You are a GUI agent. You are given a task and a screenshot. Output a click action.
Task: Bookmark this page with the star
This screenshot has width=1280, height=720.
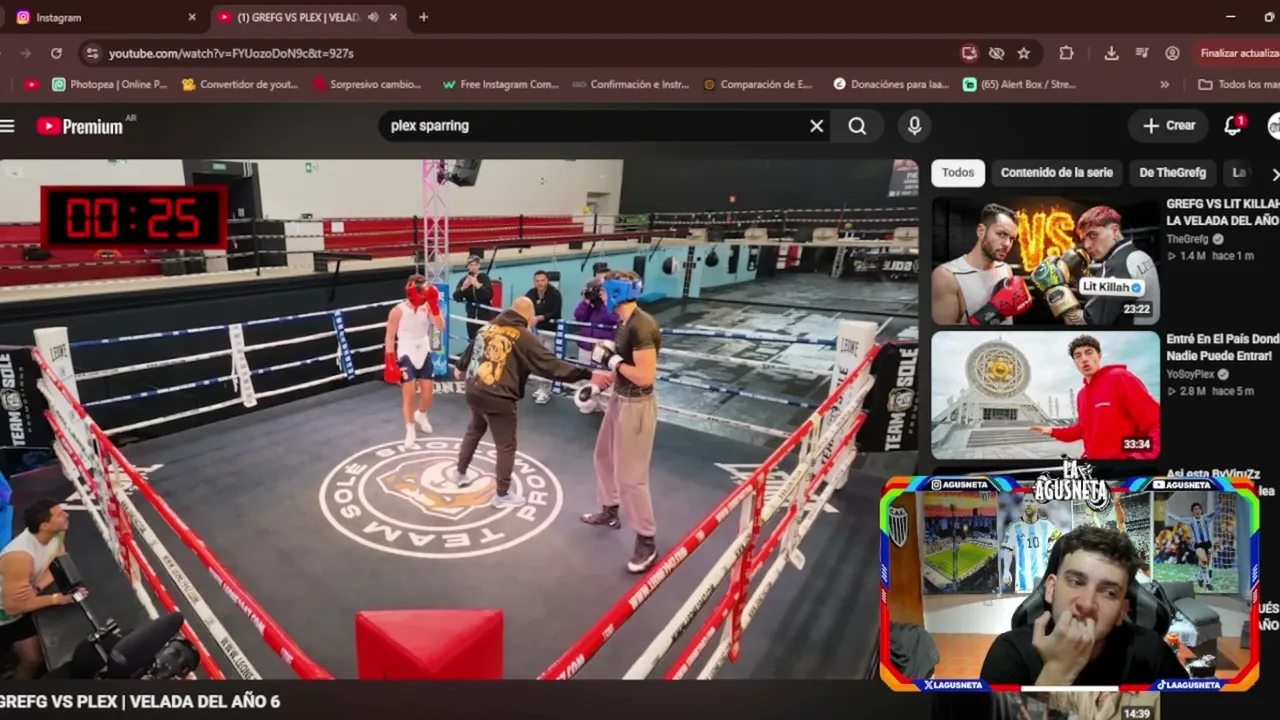tap(1023, 53)
